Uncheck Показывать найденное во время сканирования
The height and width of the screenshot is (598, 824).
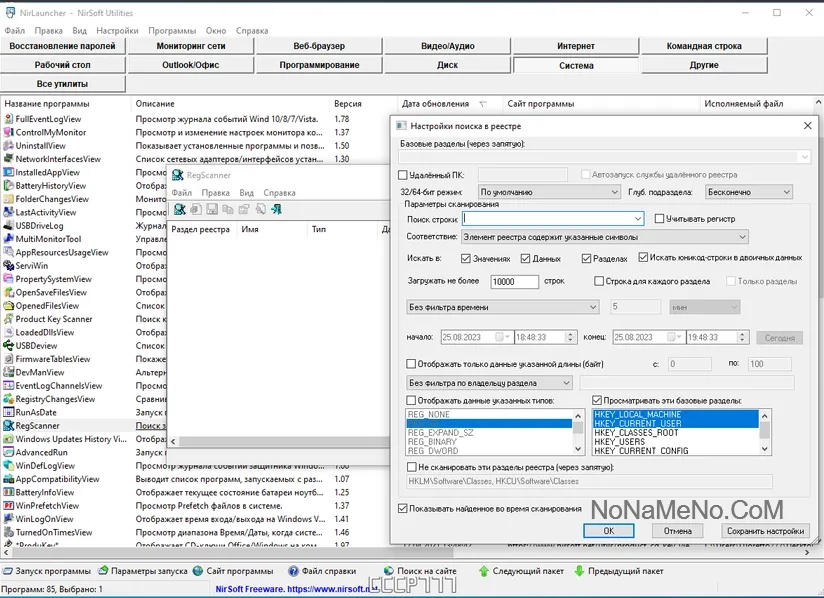(x=403, y=508)
